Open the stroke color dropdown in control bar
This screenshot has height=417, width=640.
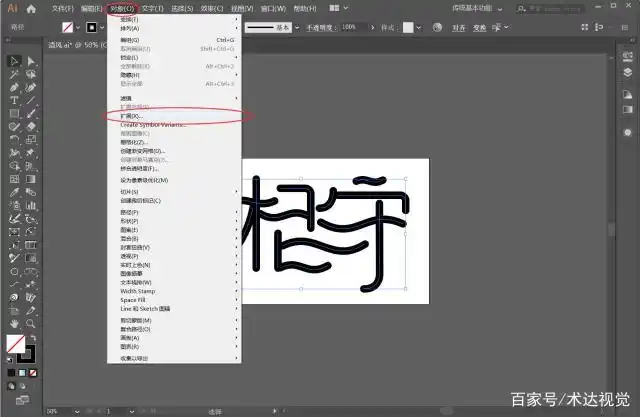pyautogui.click(x=102, y=28)
